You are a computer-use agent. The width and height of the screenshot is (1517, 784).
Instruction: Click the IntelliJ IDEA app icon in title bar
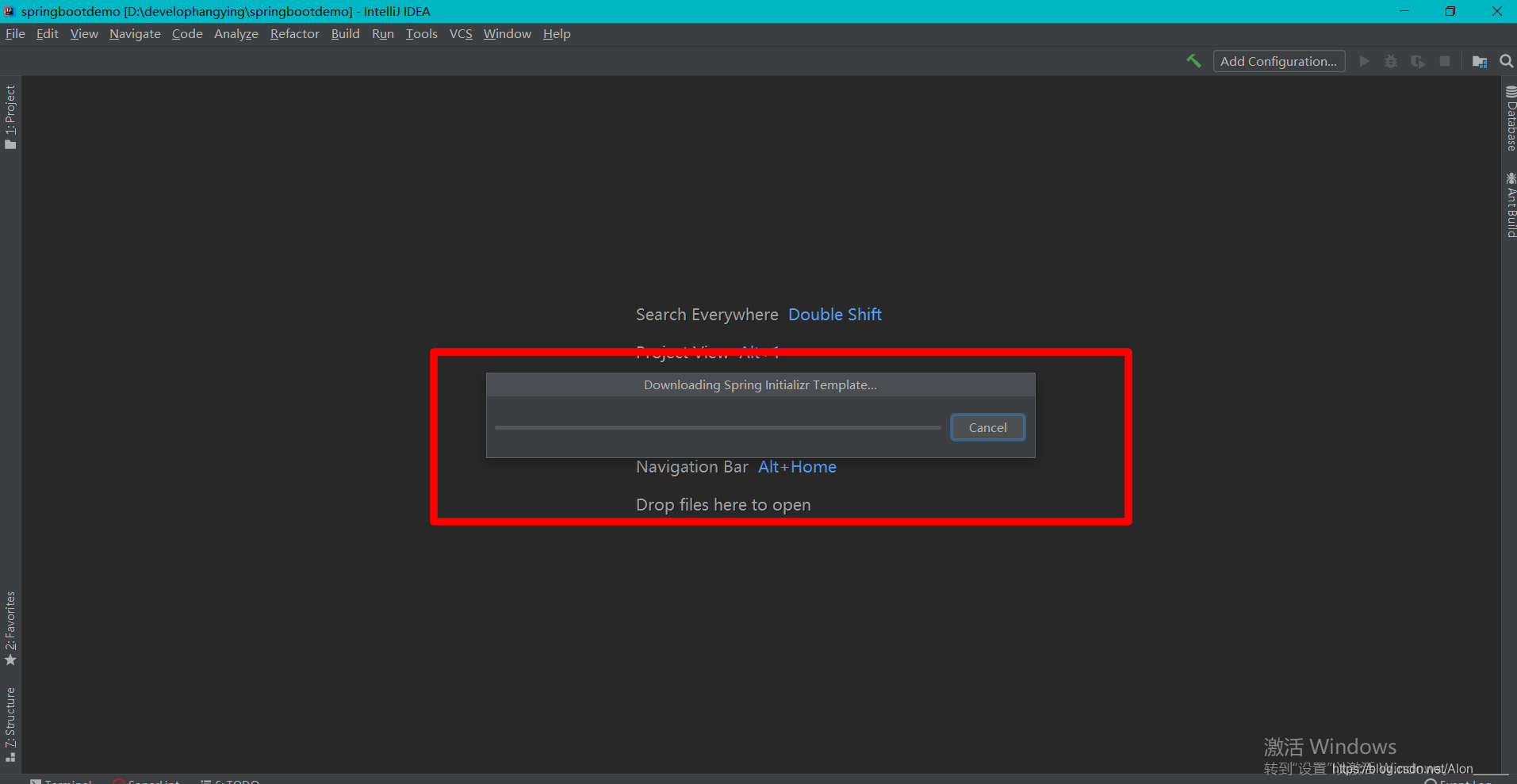10,11
